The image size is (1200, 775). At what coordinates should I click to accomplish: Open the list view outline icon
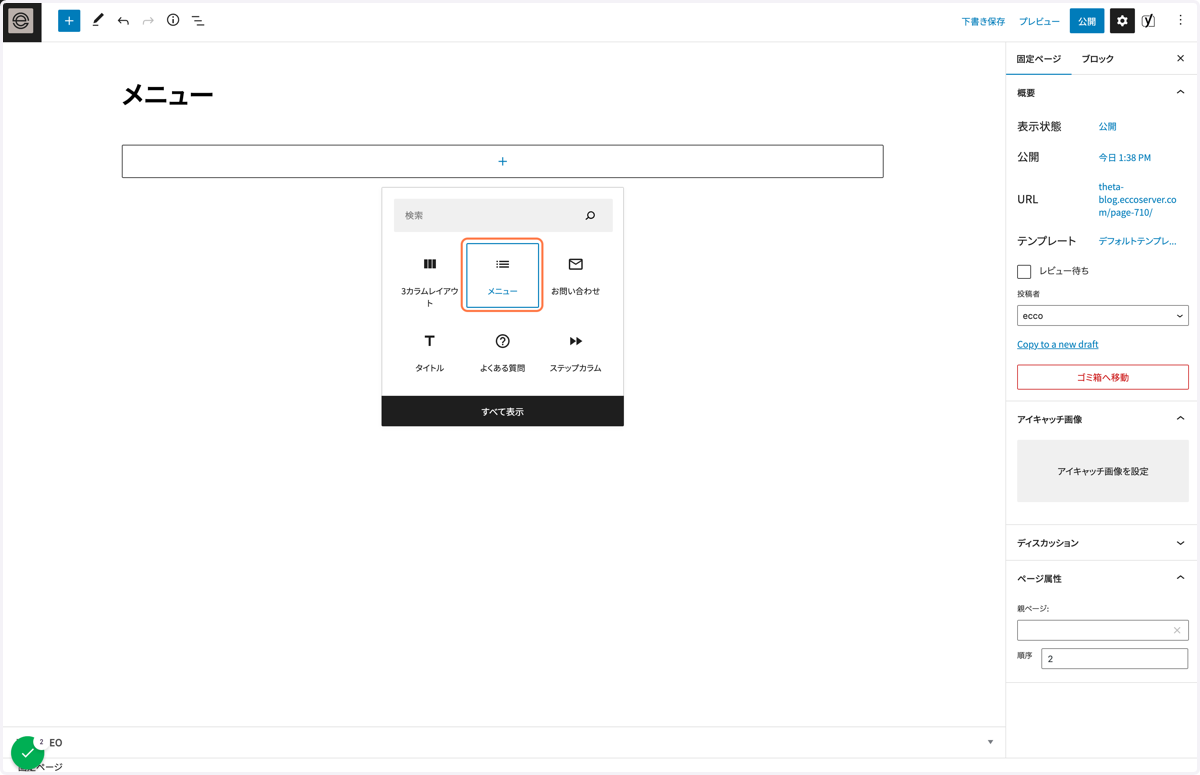[198, 21]
